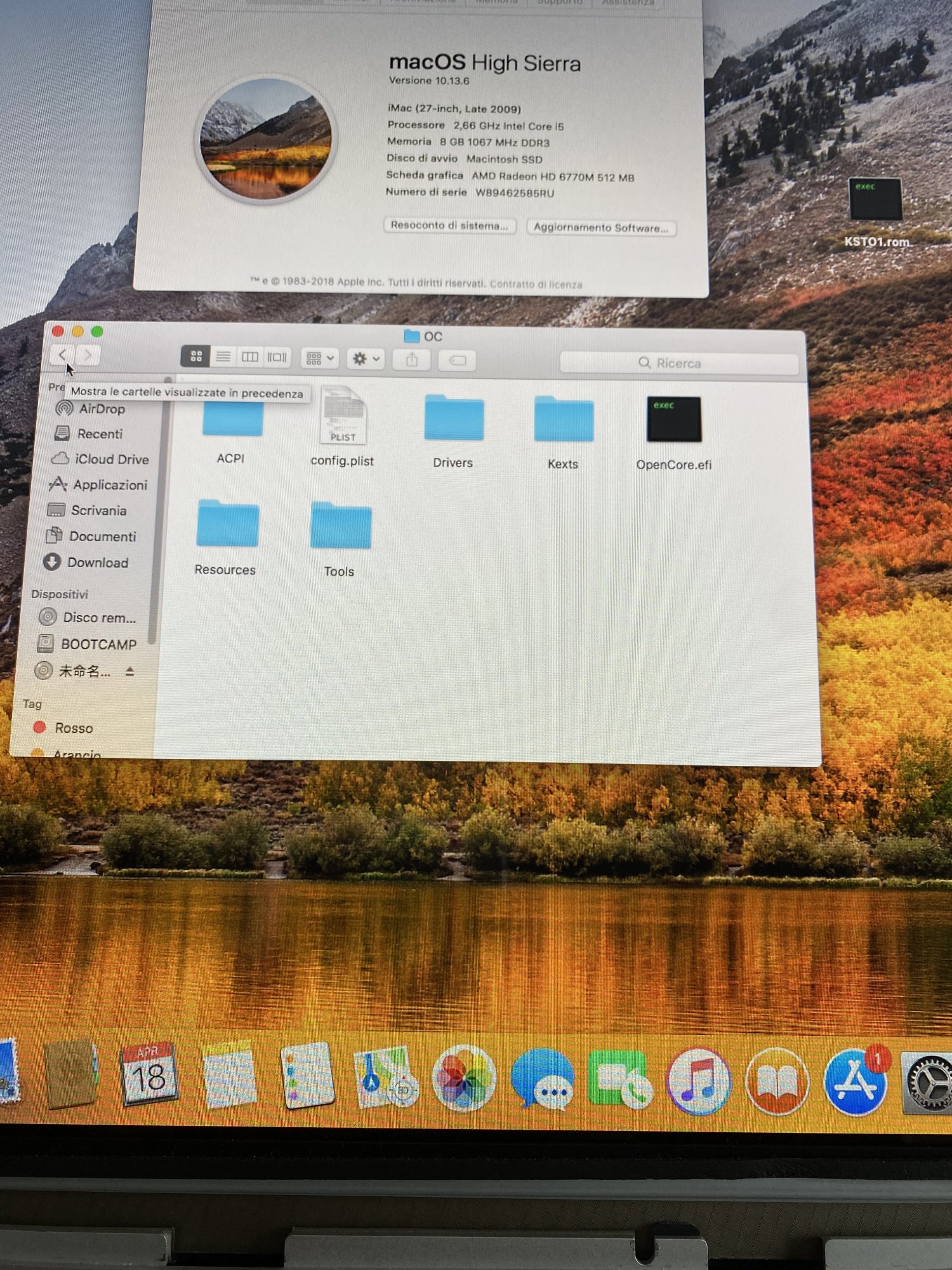The image size is (952, 1270).
Task: Open iCloud Drive in the sidebar
Action: click(x=100, y=459)
